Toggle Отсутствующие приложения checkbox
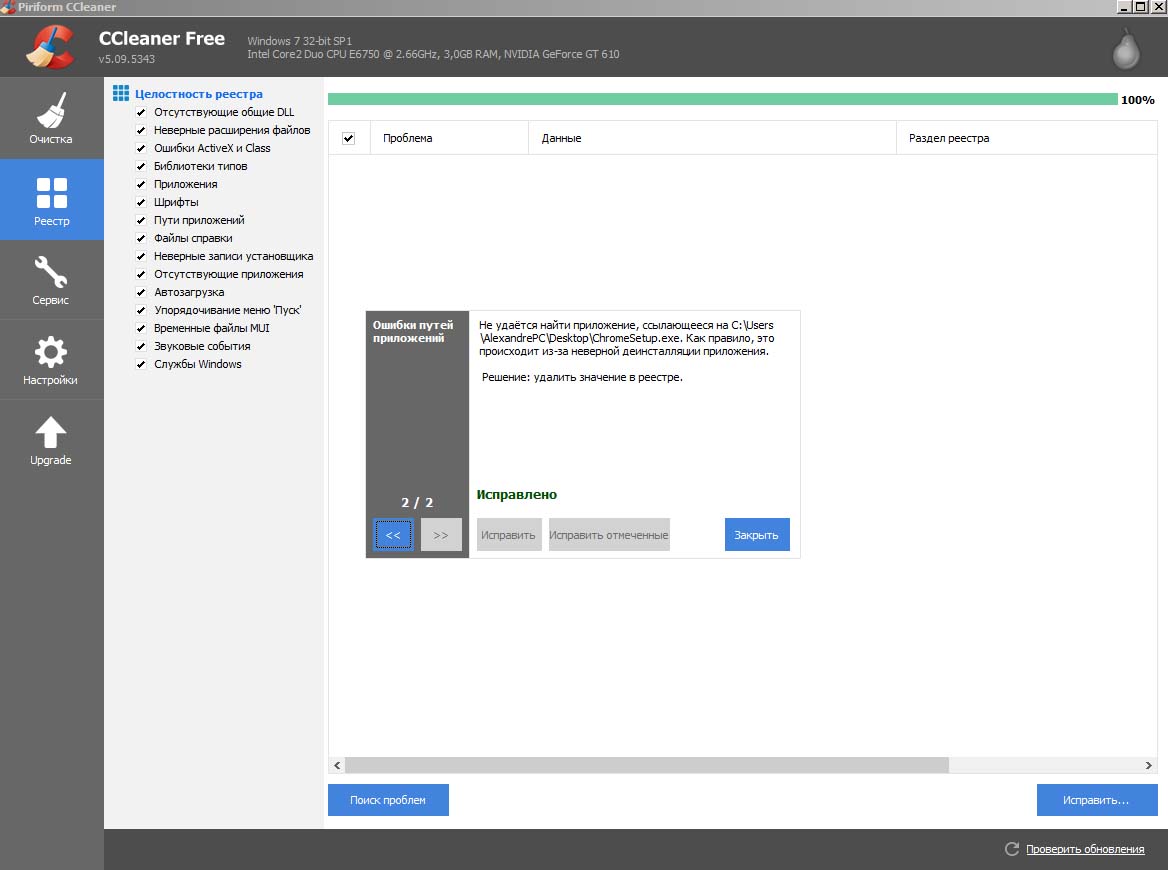Viewport: 1168px width, 870px height. point(141,274)
